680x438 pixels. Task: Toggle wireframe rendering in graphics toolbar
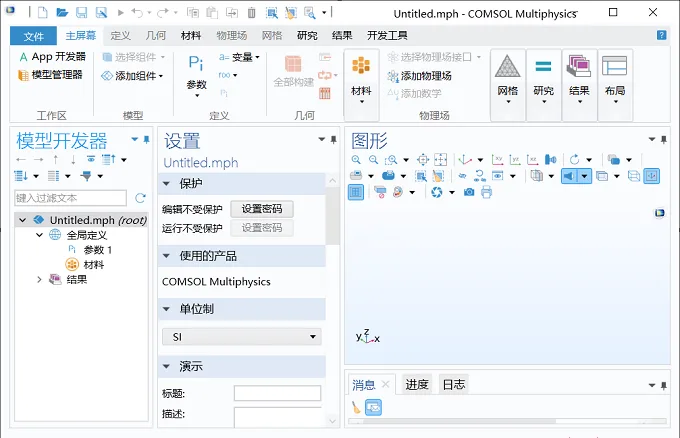tap(634, 176)
